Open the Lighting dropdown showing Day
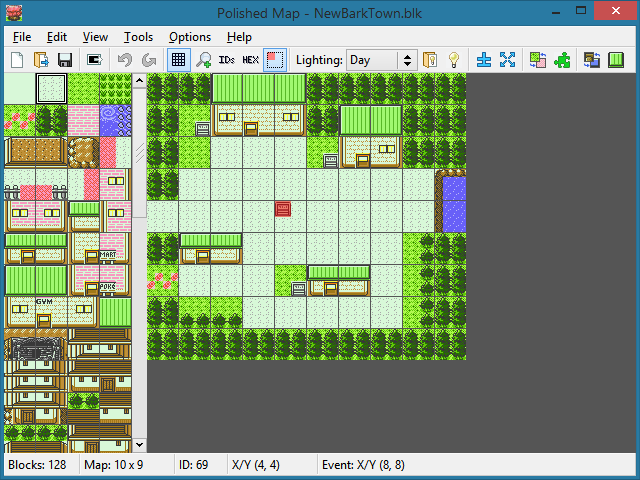Screen dimensions: 640x480 pos(382,60)
